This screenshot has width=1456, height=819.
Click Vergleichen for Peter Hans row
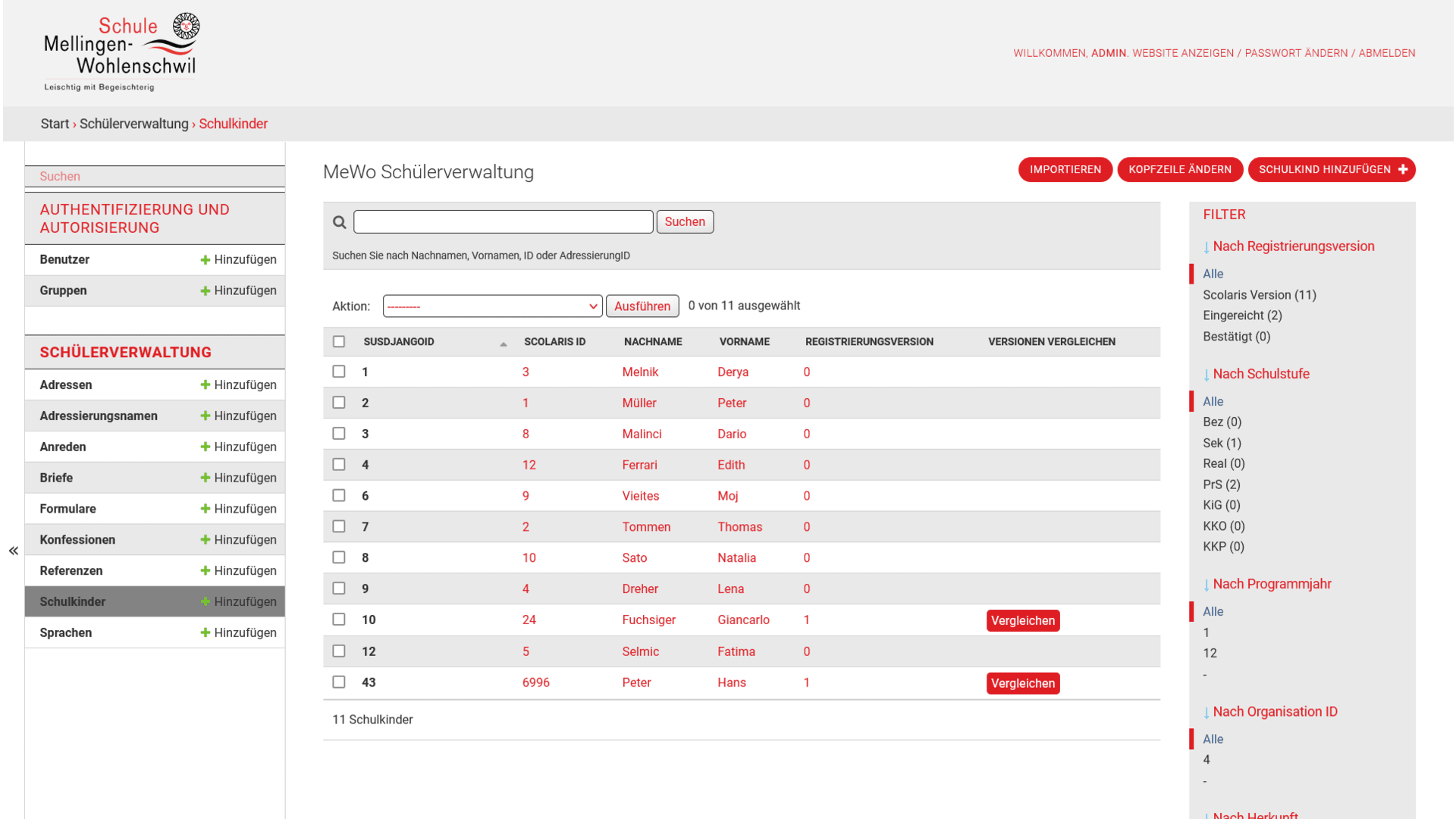(1023, 684)
